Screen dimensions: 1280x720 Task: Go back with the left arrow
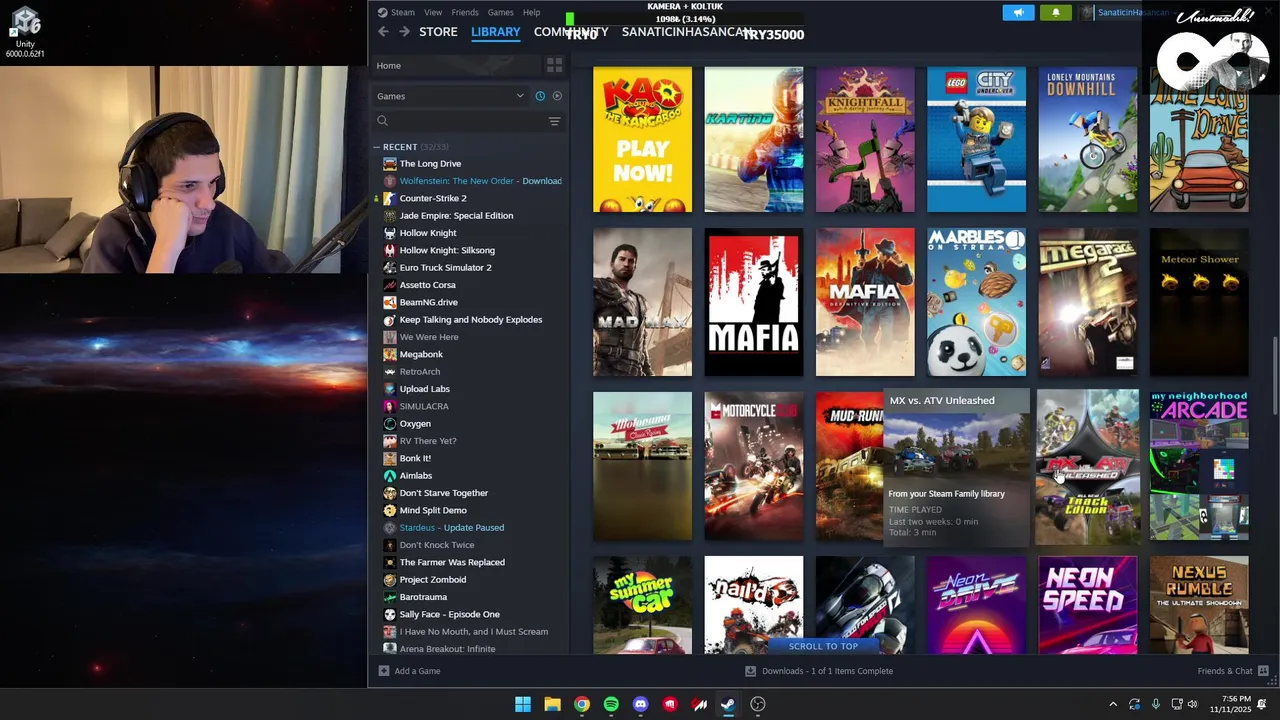pyautogui.click(x=383, y=32)
